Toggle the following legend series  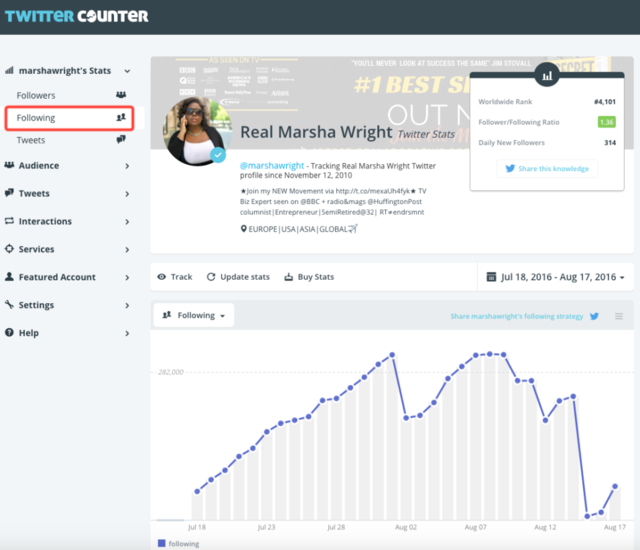178,543
